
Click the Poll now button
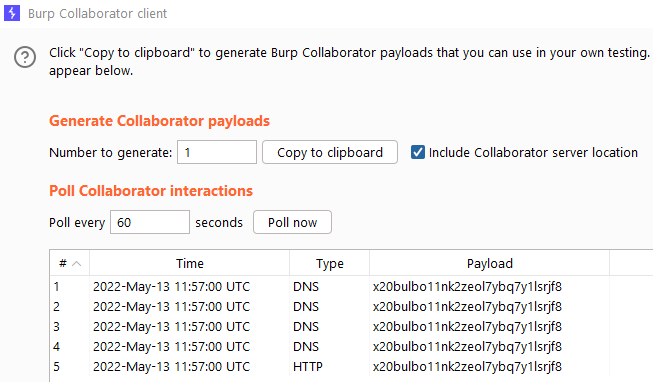[292, 222]
